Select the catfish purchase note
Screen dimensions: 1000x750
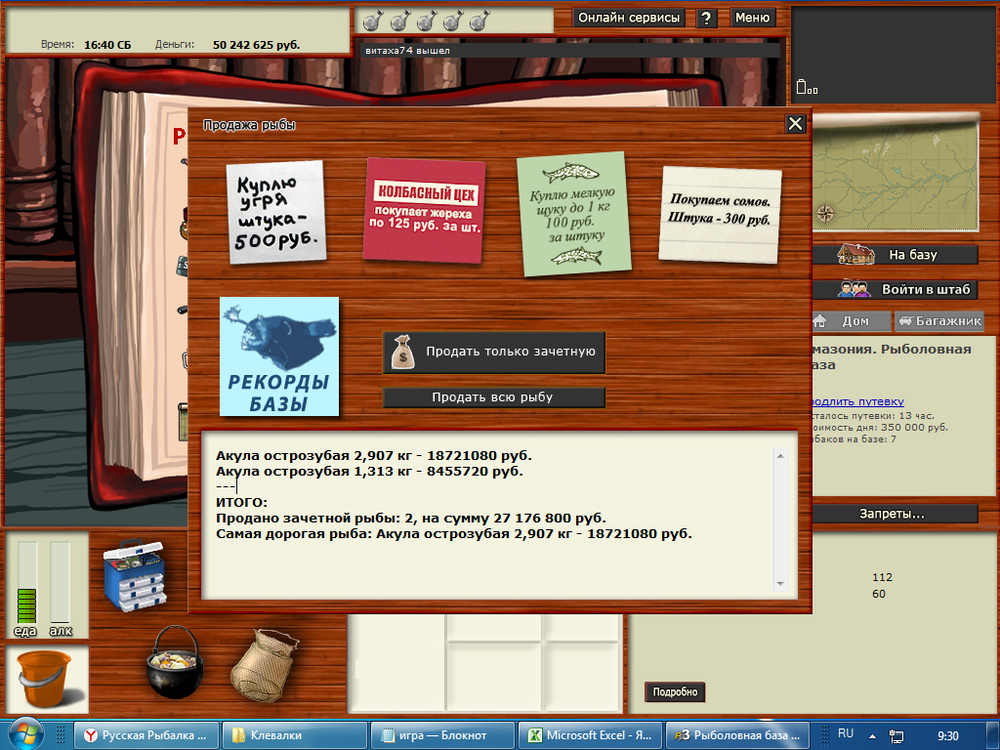pos(719,212)
